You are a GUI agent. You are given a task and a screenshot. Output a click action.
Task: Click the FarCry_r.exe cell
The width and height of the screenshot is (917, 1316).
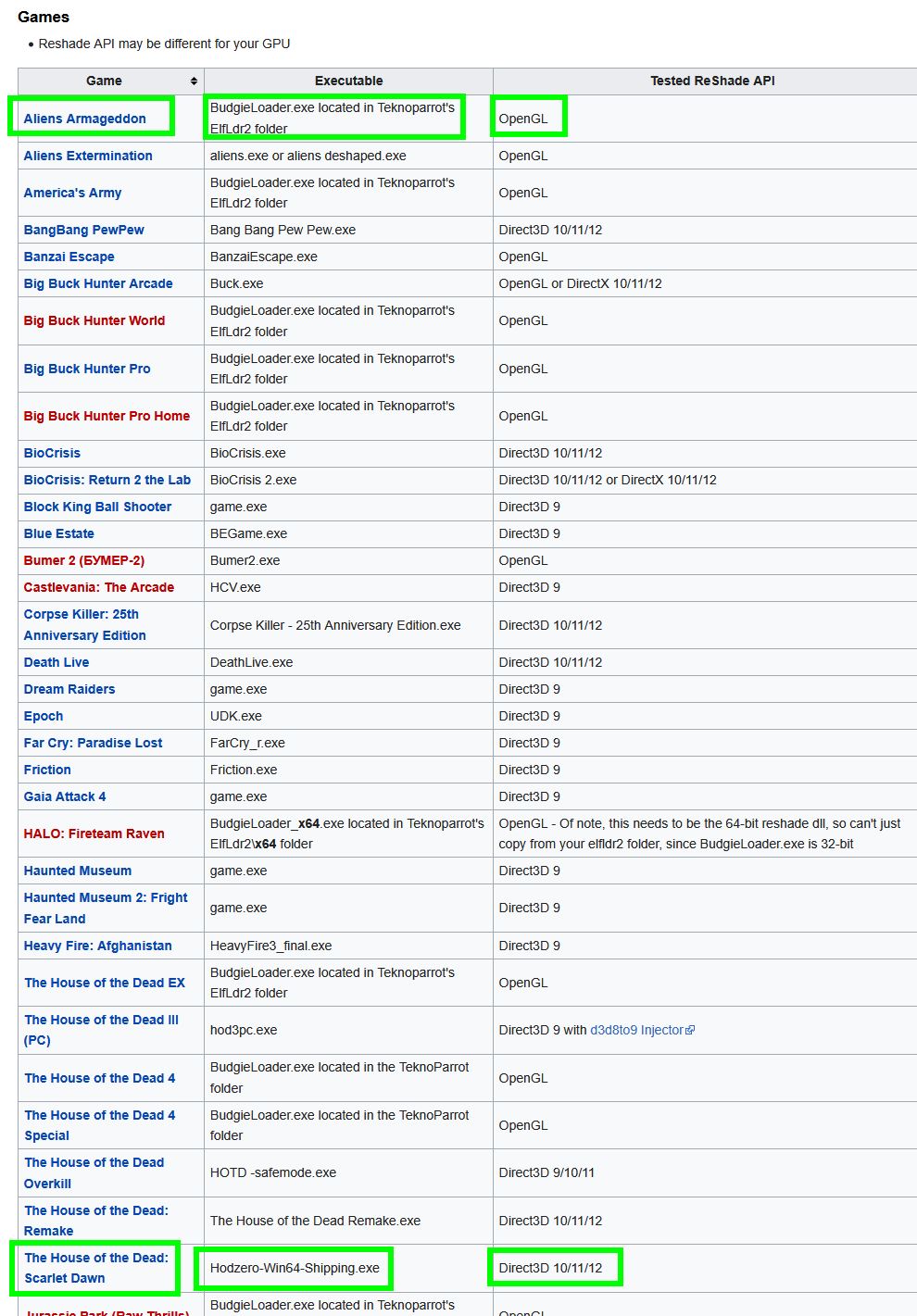[348, 743]
